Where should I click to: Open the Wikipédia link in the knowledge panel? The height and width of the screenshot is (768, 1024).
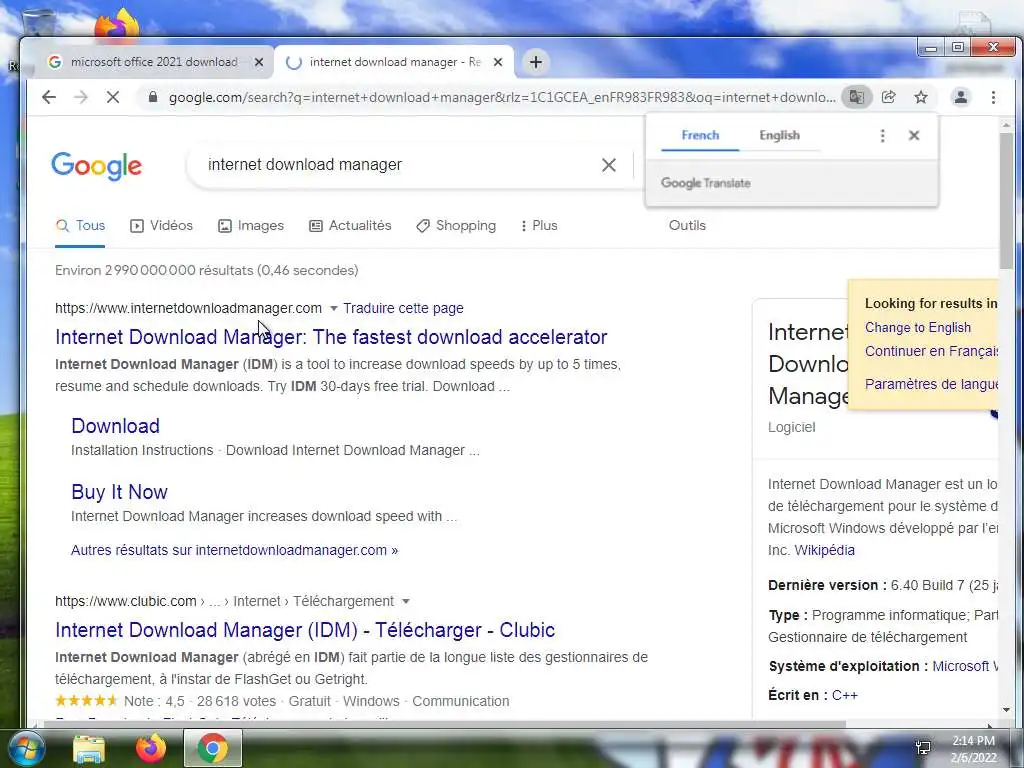[x=824, y=550]
